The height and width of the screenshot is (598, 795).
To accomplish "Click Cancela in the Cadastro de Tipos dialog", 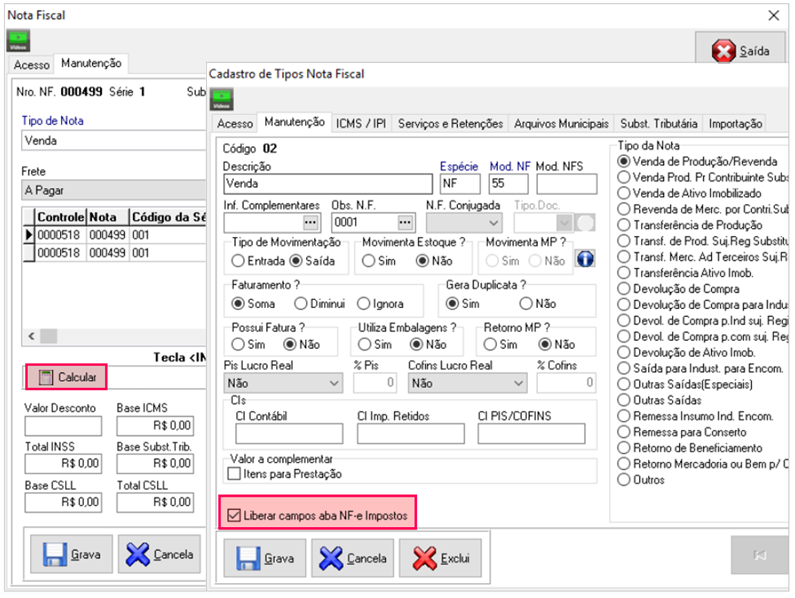I will (354, 558).
